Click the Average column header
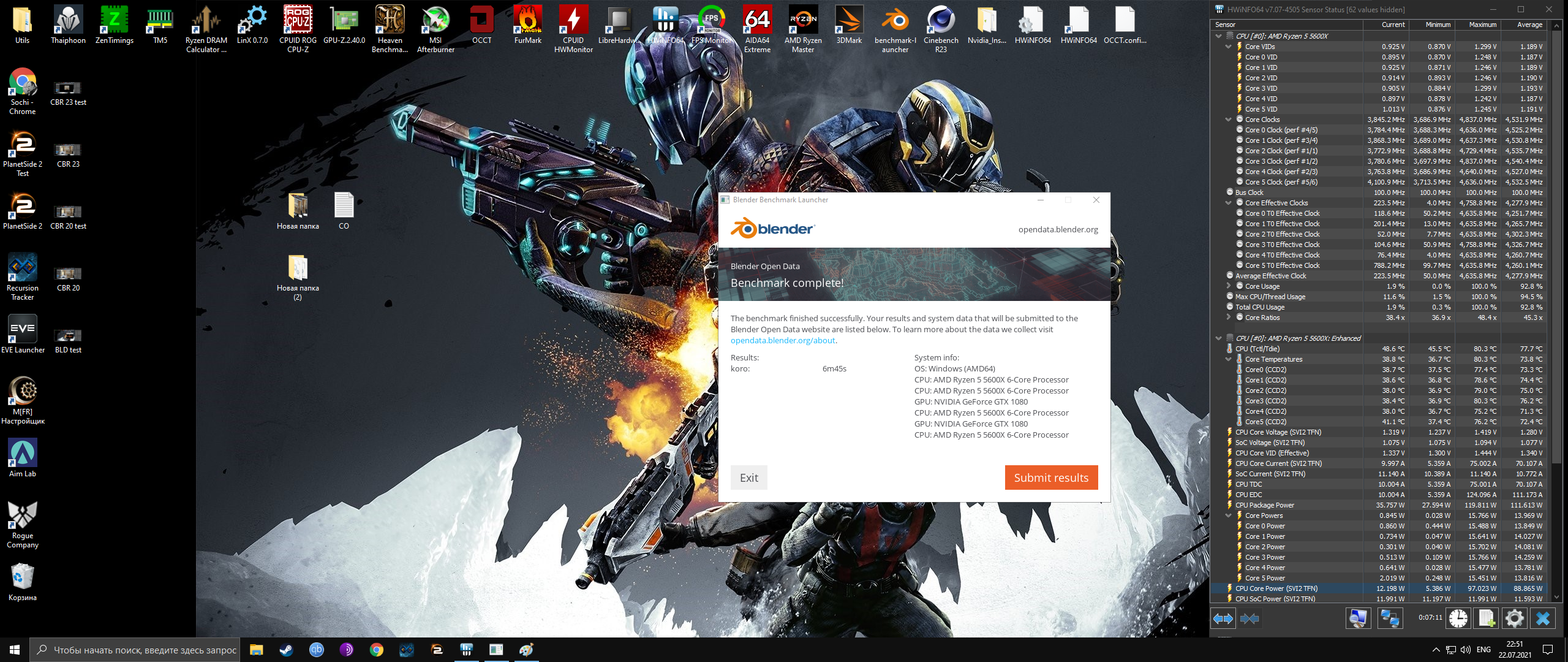This screenshot has height=662, width=1568. point(1529,25)
